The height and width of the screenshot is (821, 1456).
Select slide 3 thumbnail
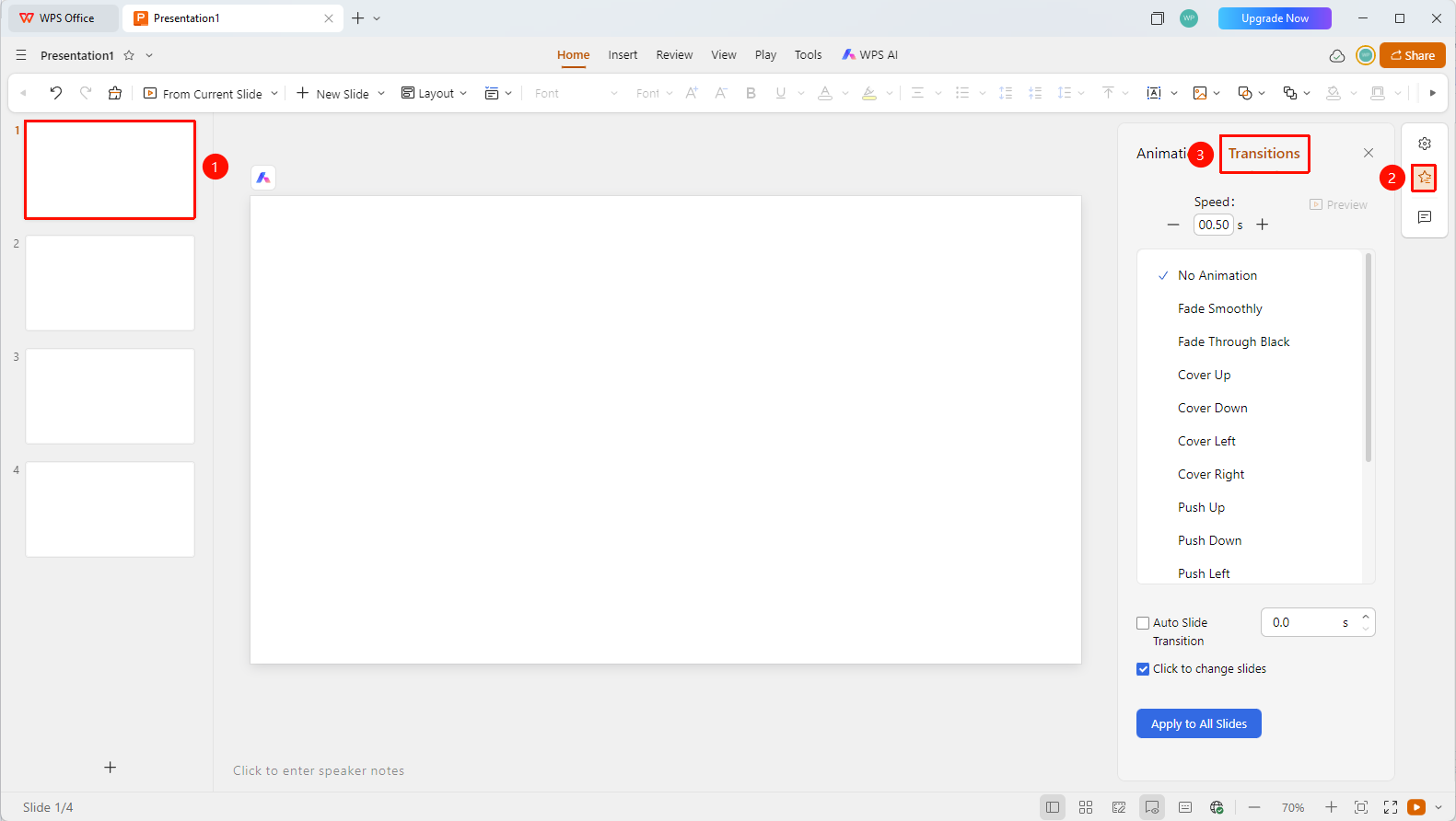111,396
